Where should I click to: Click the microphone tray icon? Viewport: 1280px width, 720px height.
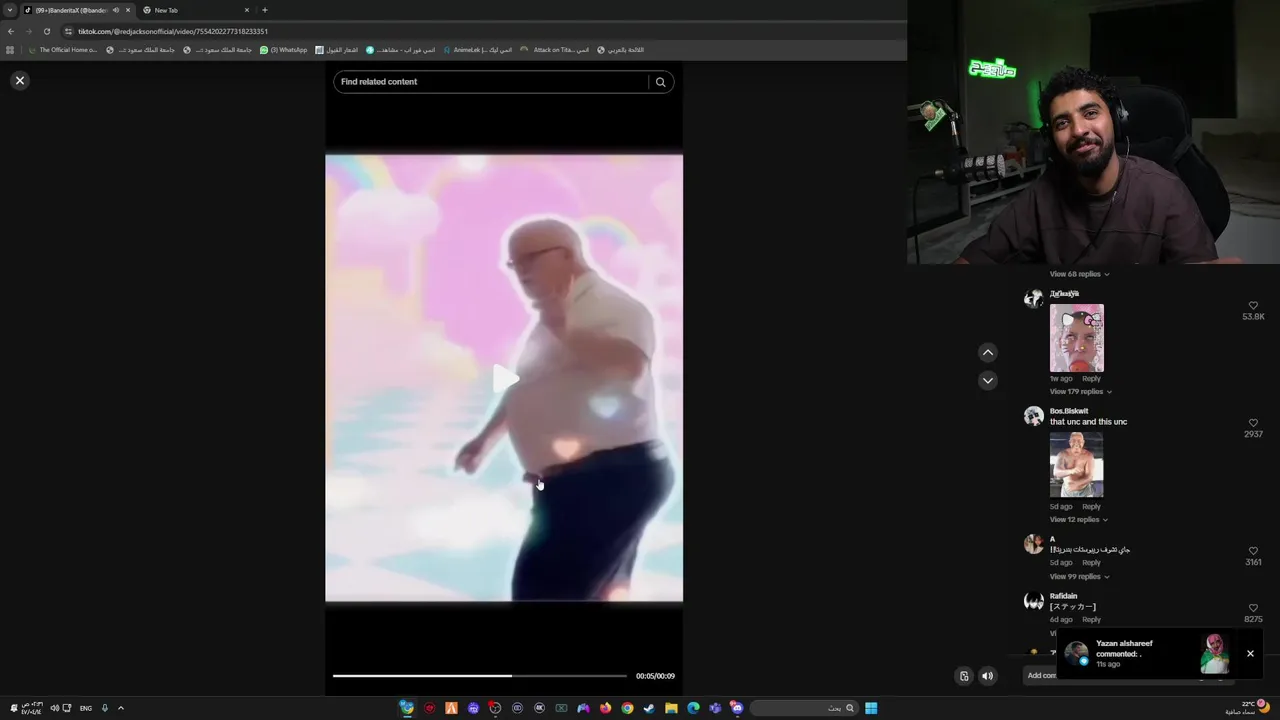point(104,708)
